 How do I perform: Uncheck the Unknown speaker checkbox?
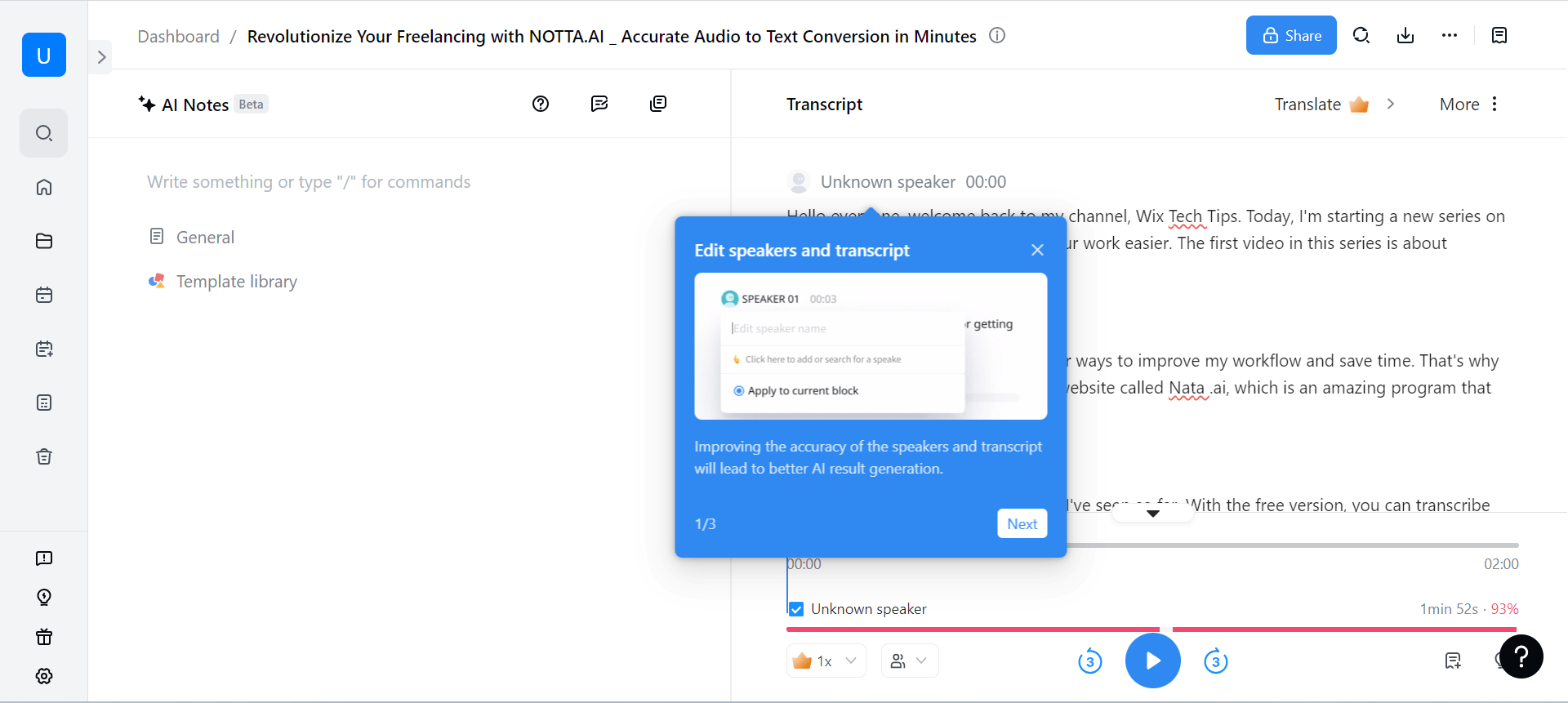pyautogui.click(x=796, y=609)
